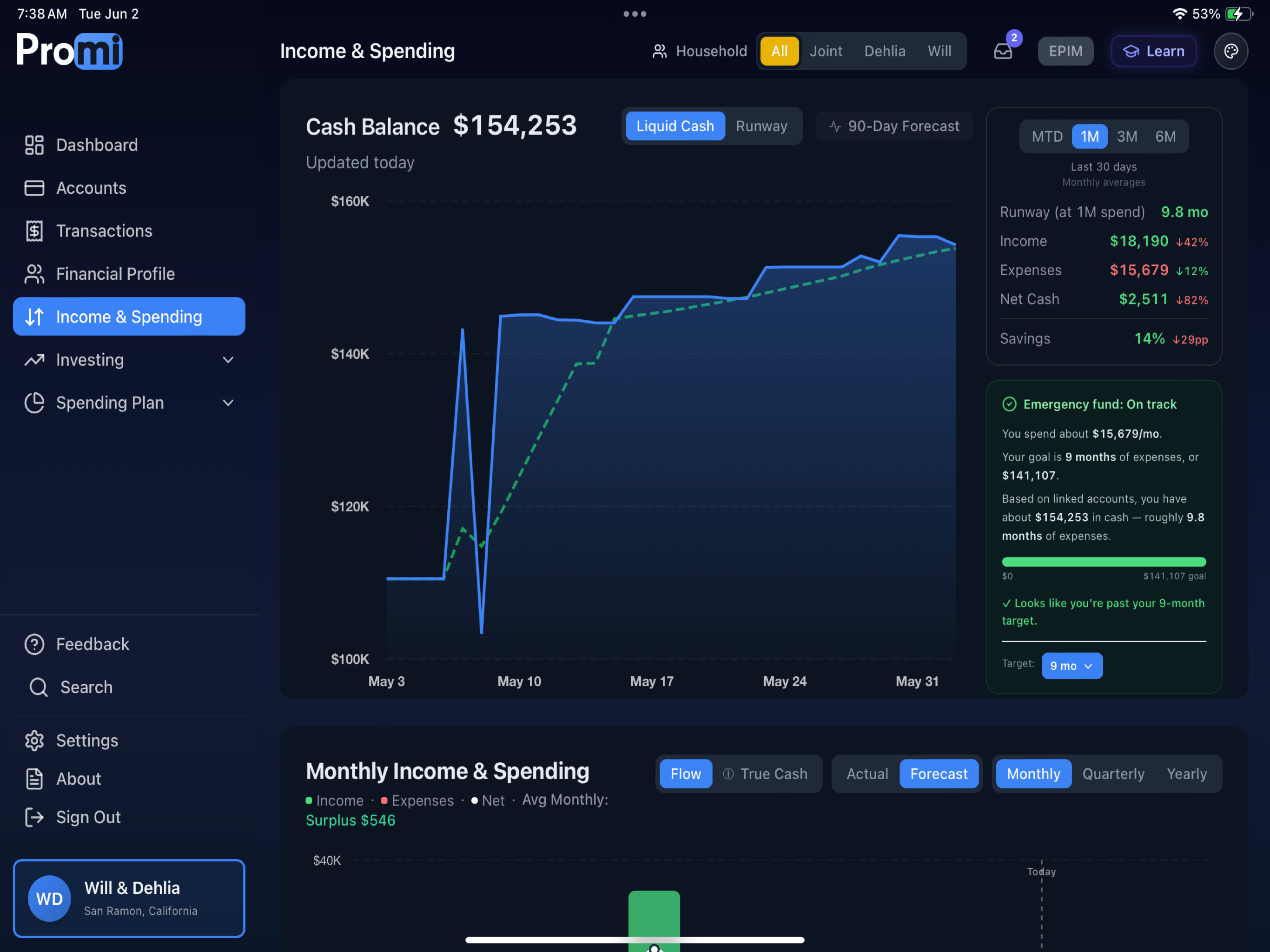Click the Surplus $546 text
Viewport: 1270px width, 952px height.
point(350,820)
